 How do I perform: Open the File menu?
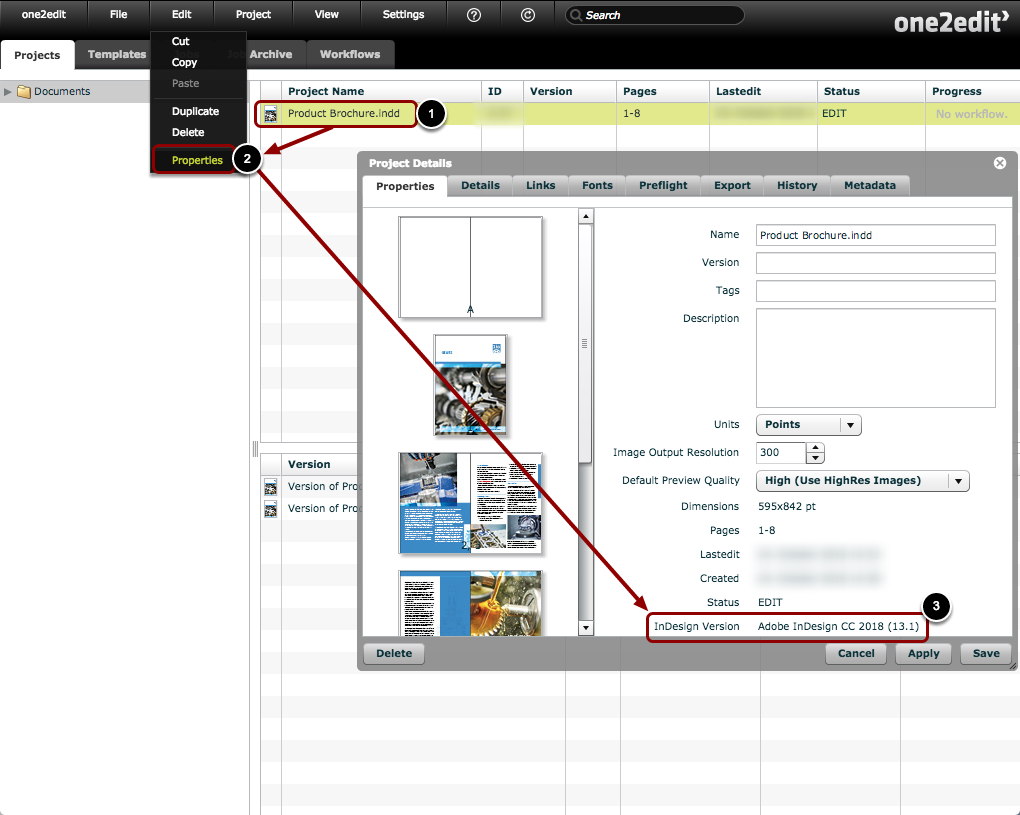pos(118,14)
